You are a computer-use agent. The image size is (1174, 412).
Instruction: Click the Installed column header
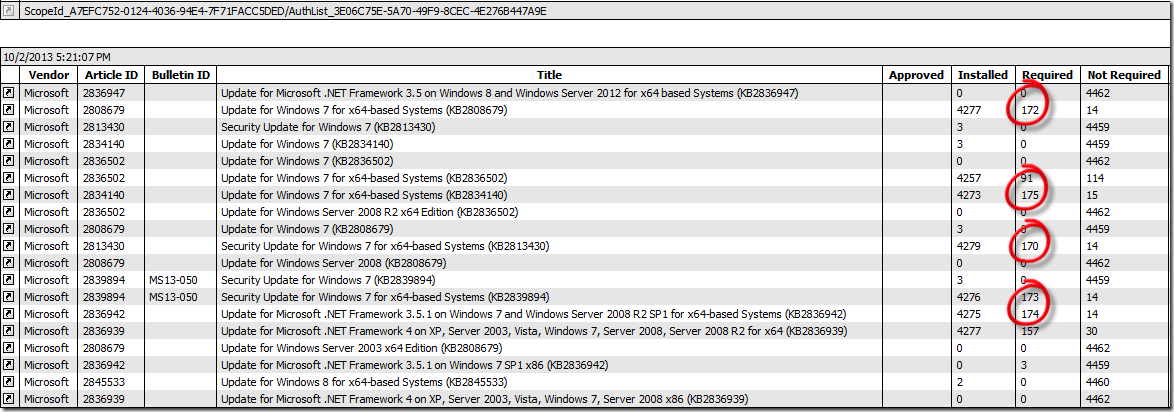(x=982, y=75)
